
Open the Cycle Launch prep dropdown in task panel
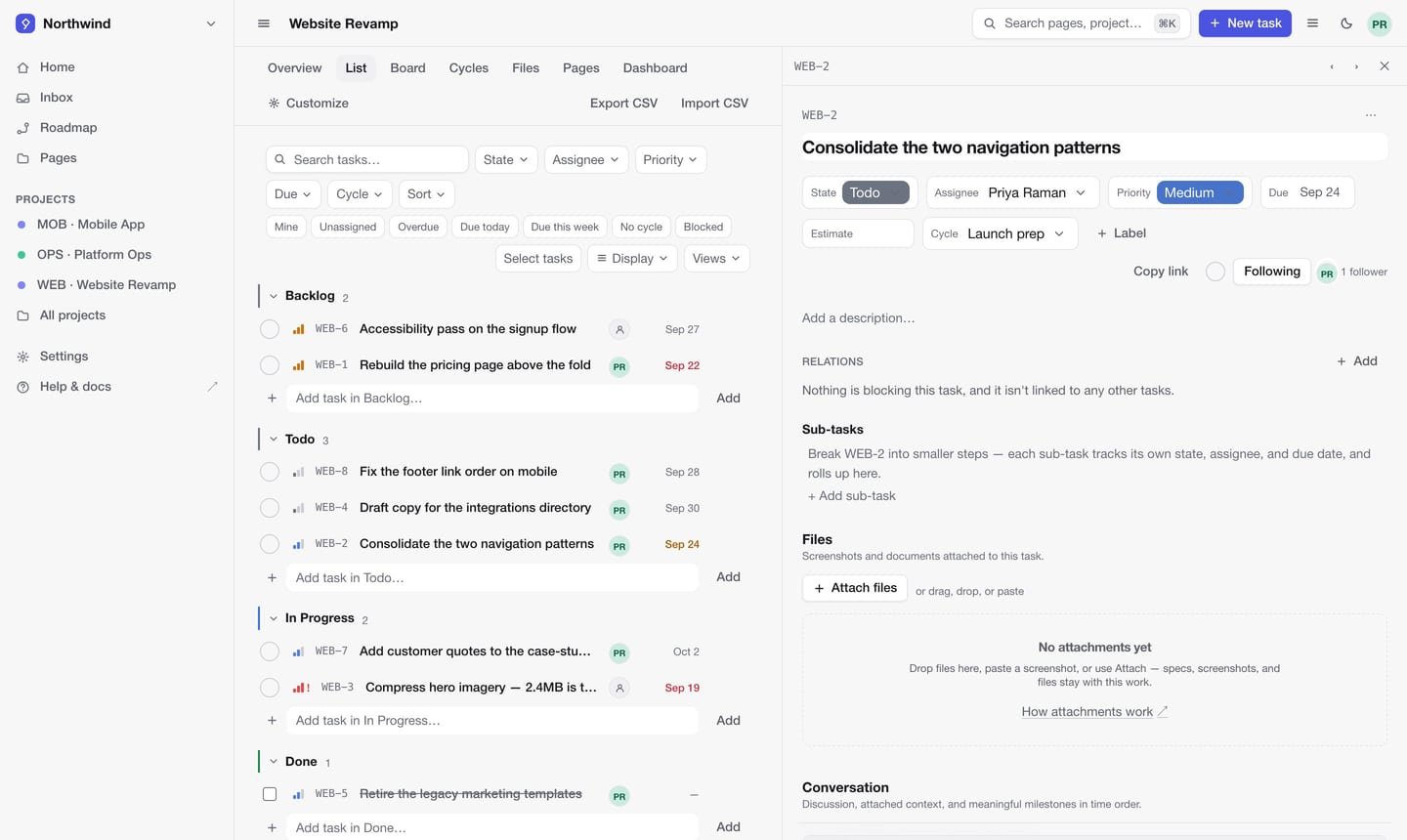point(1001,233)
